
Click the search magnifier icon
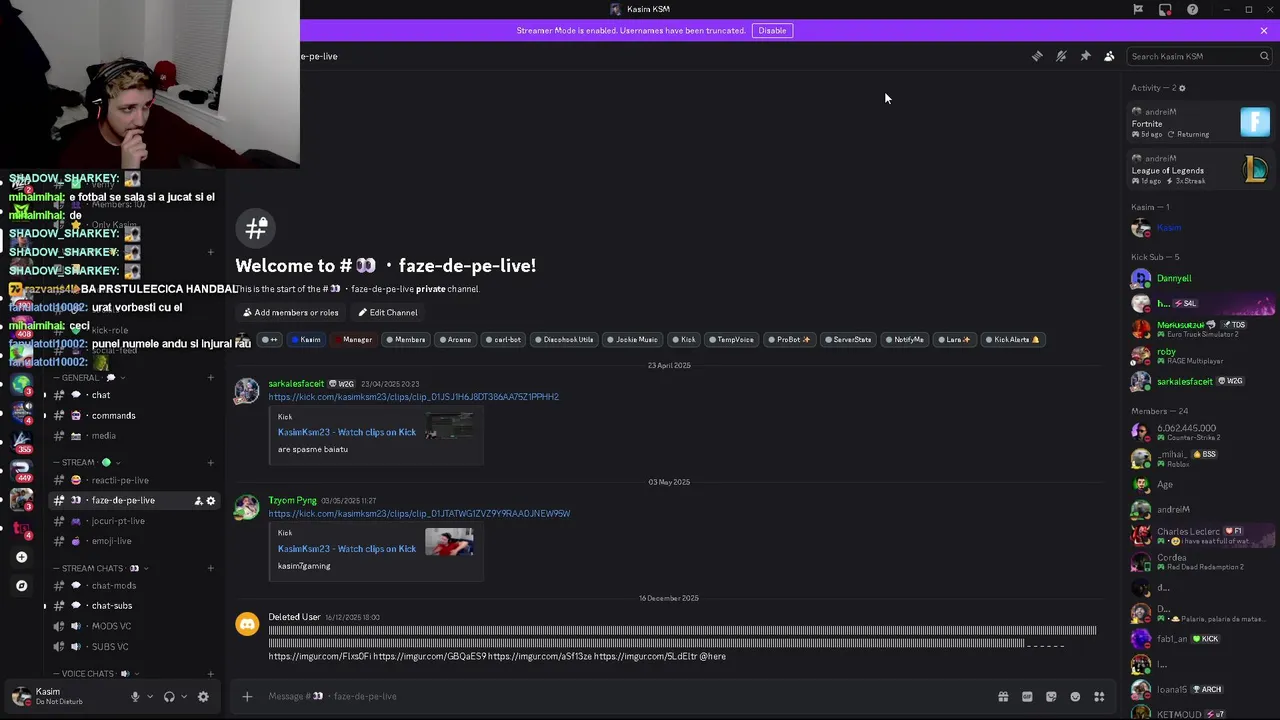pyautogui.click(x=1264, y=56)
